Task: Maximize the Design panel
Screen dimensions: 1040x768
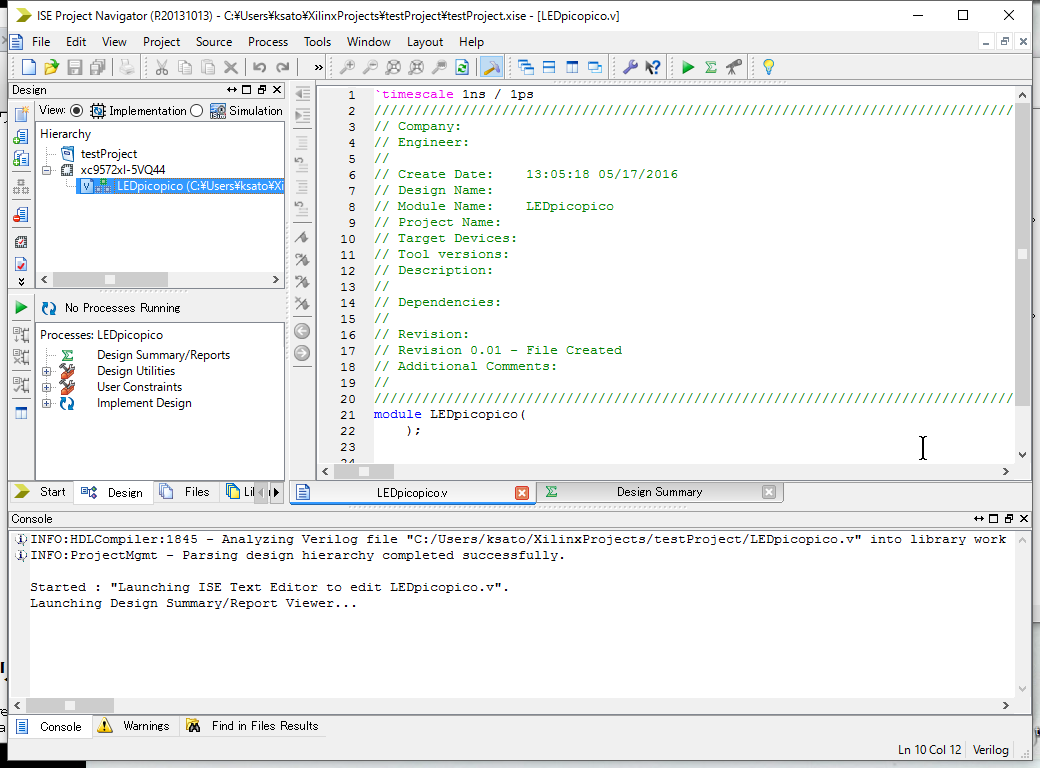Action: (x=247, y=90)
